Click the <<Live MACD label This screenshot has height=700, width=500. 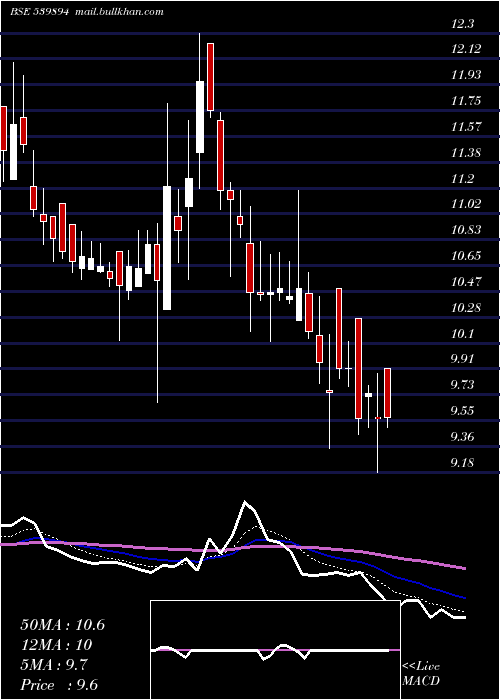(x=421, y=674)
